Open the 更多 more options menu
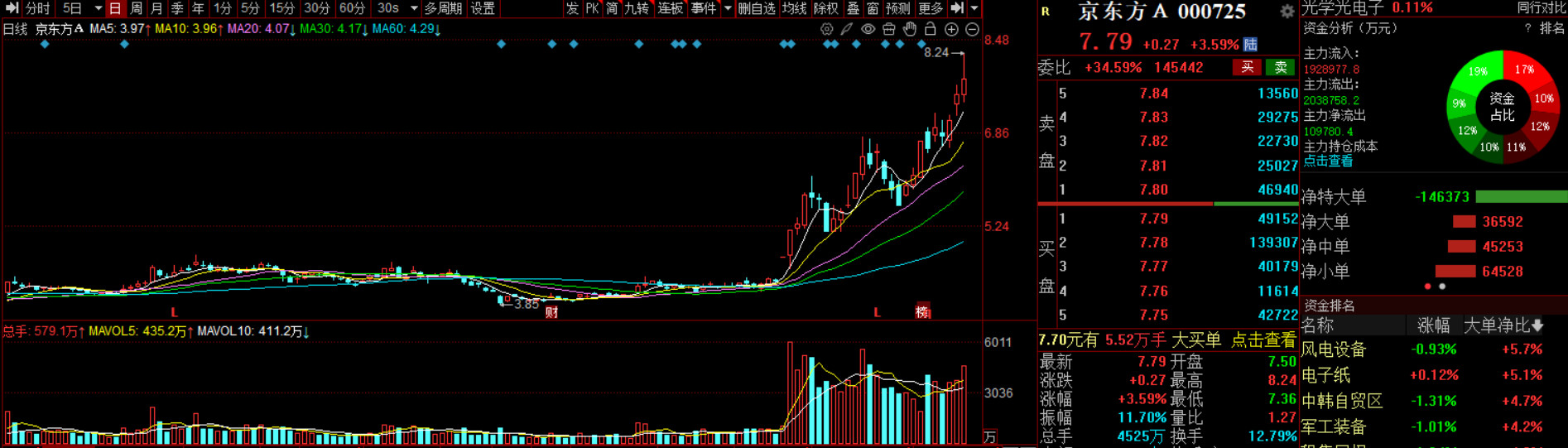The width and height of the screenshot is (1568, 448). pyautogui.click(x=931, y=8)
